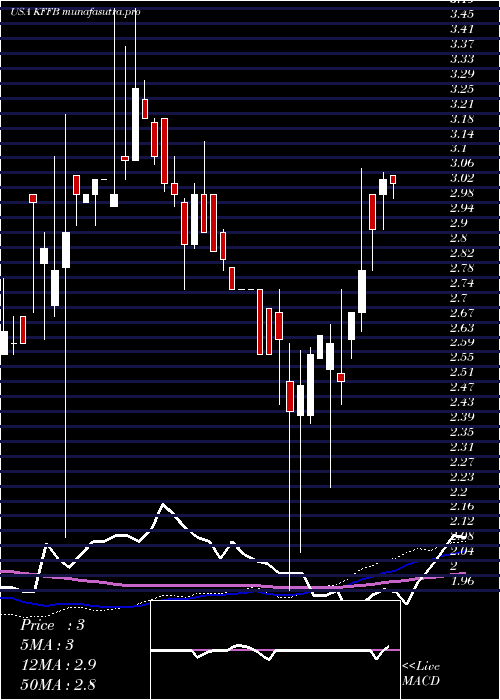Click the 1.96 price axis label

tap(462, 581)
